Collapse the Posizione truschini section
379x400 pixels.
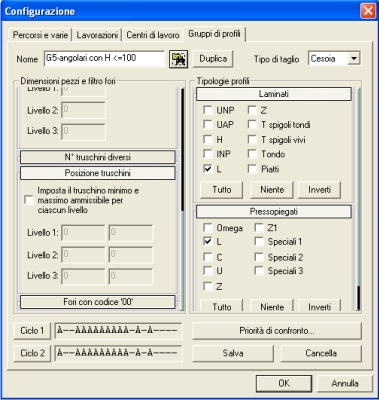pyautogui.click(x=98, y=173)
